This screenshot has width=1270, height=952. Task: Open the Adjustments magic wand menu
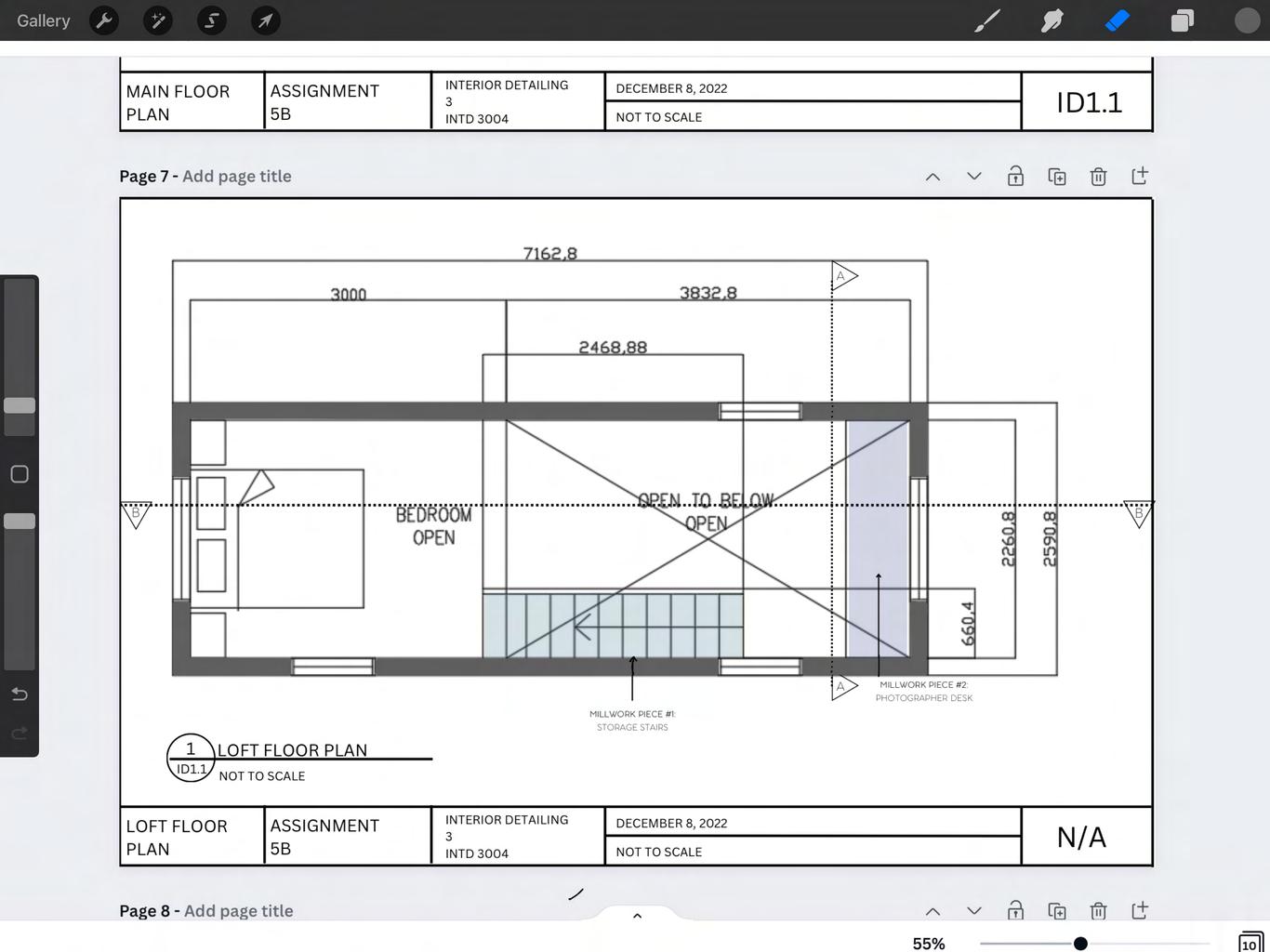pyautogui.click(x=158, y=20)
